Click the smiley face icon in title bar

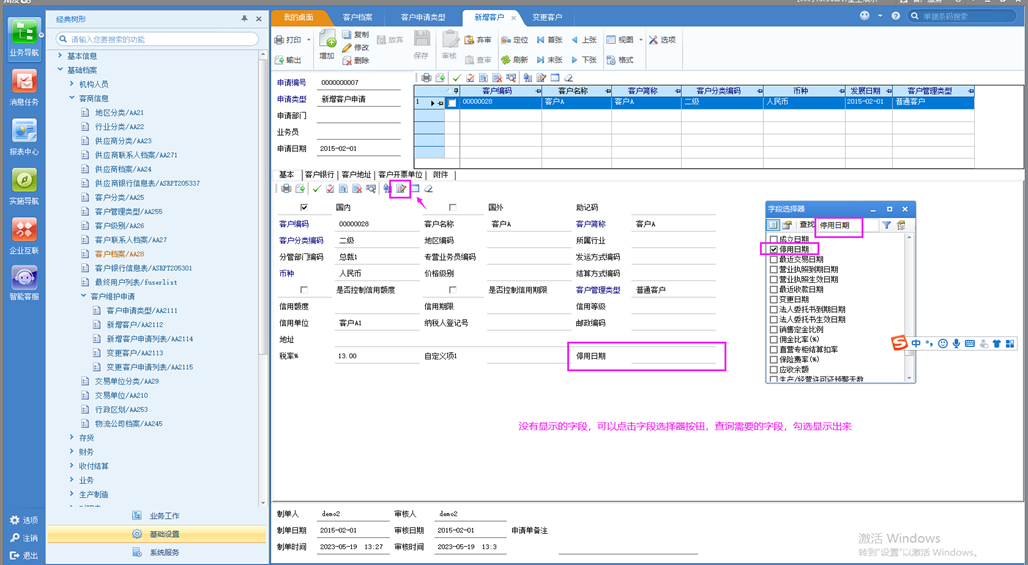(x=865, y=15)
